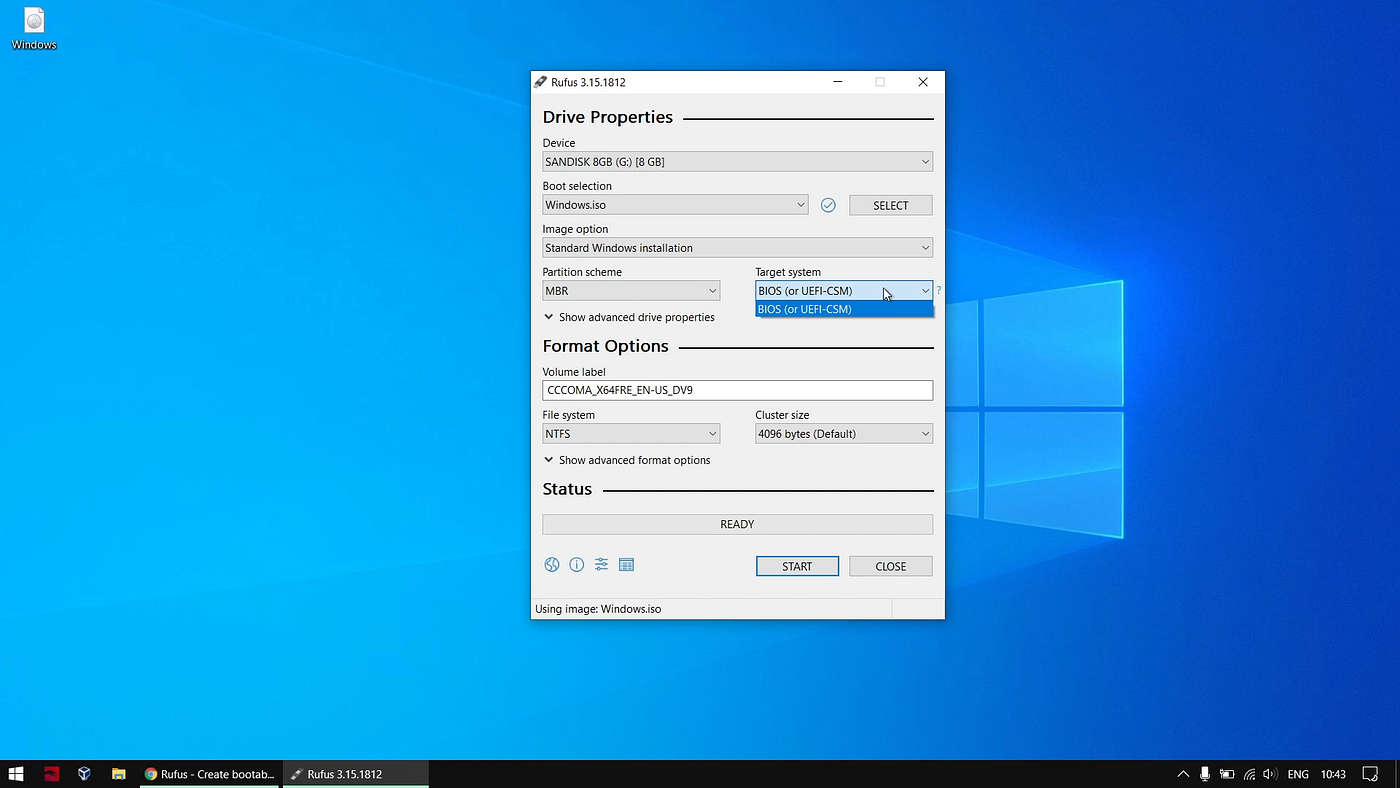1400x788 pixels.
Task: Open Rufus settings with the sliders icon
Action: 601,564
